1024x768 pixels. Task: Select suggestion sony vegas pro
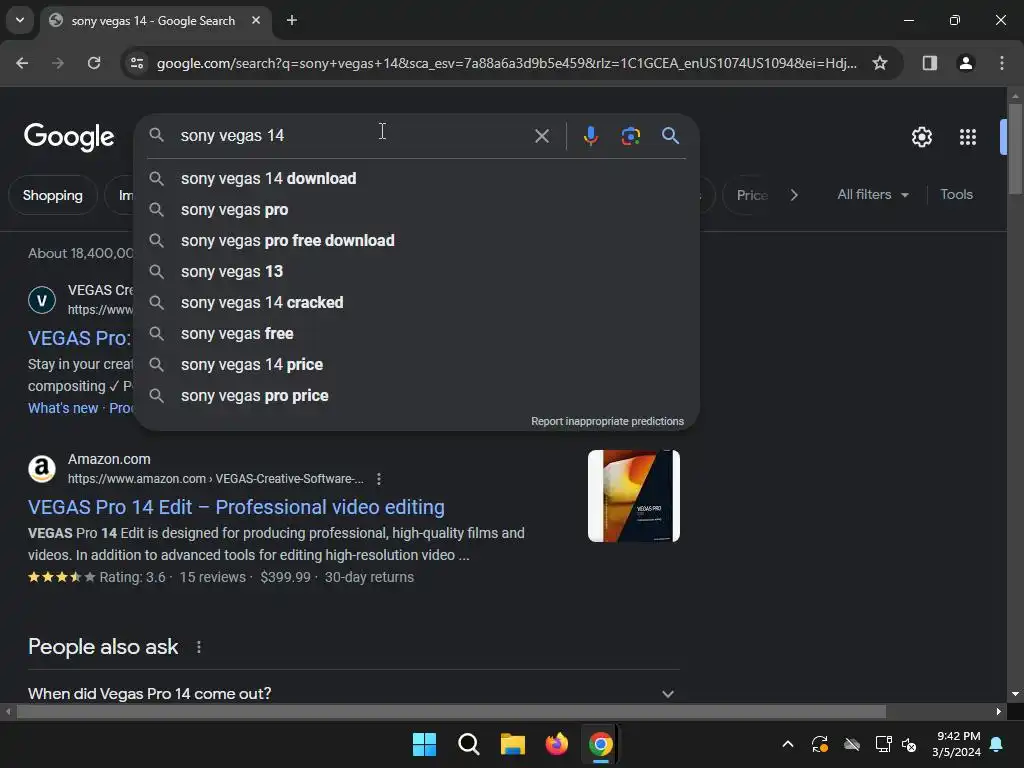pos(417,210)
